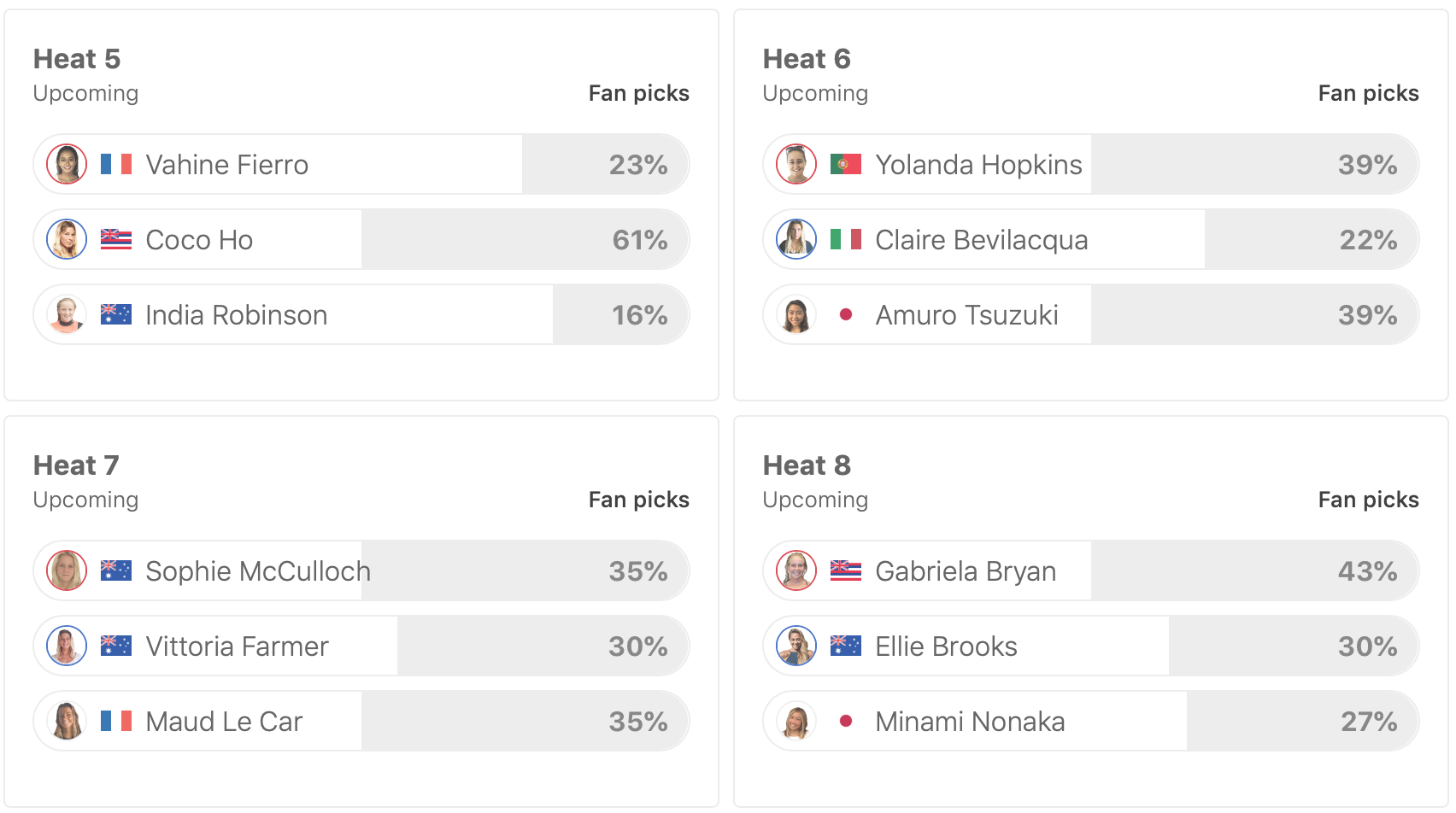Screen dimensions: 1456x813
Task: Click the Australian flag beside India Robinson
Action: tap(116, 314)
